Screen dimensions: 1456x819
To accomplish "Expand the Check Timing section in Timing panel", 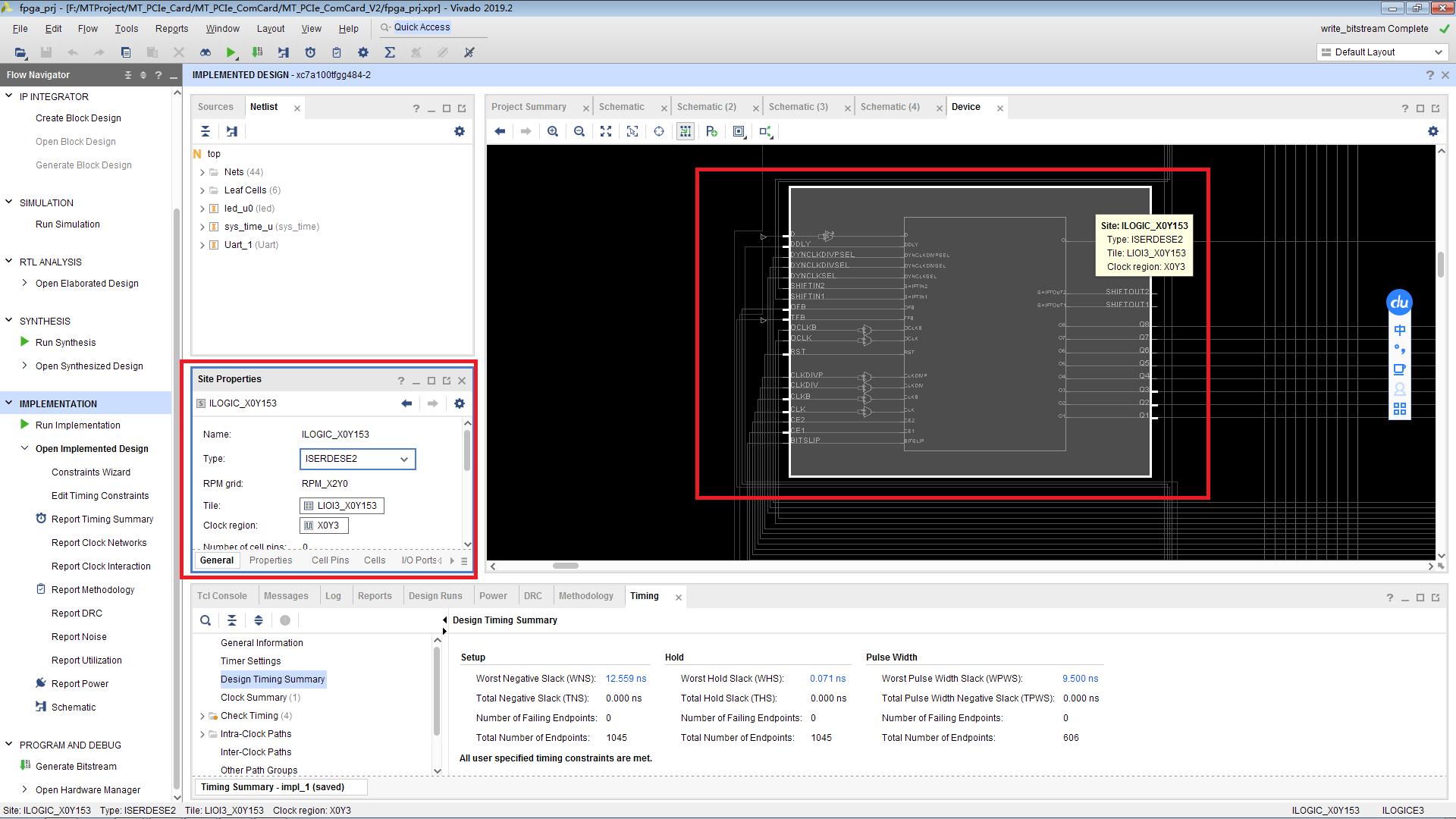I will (x=202, y=715).
